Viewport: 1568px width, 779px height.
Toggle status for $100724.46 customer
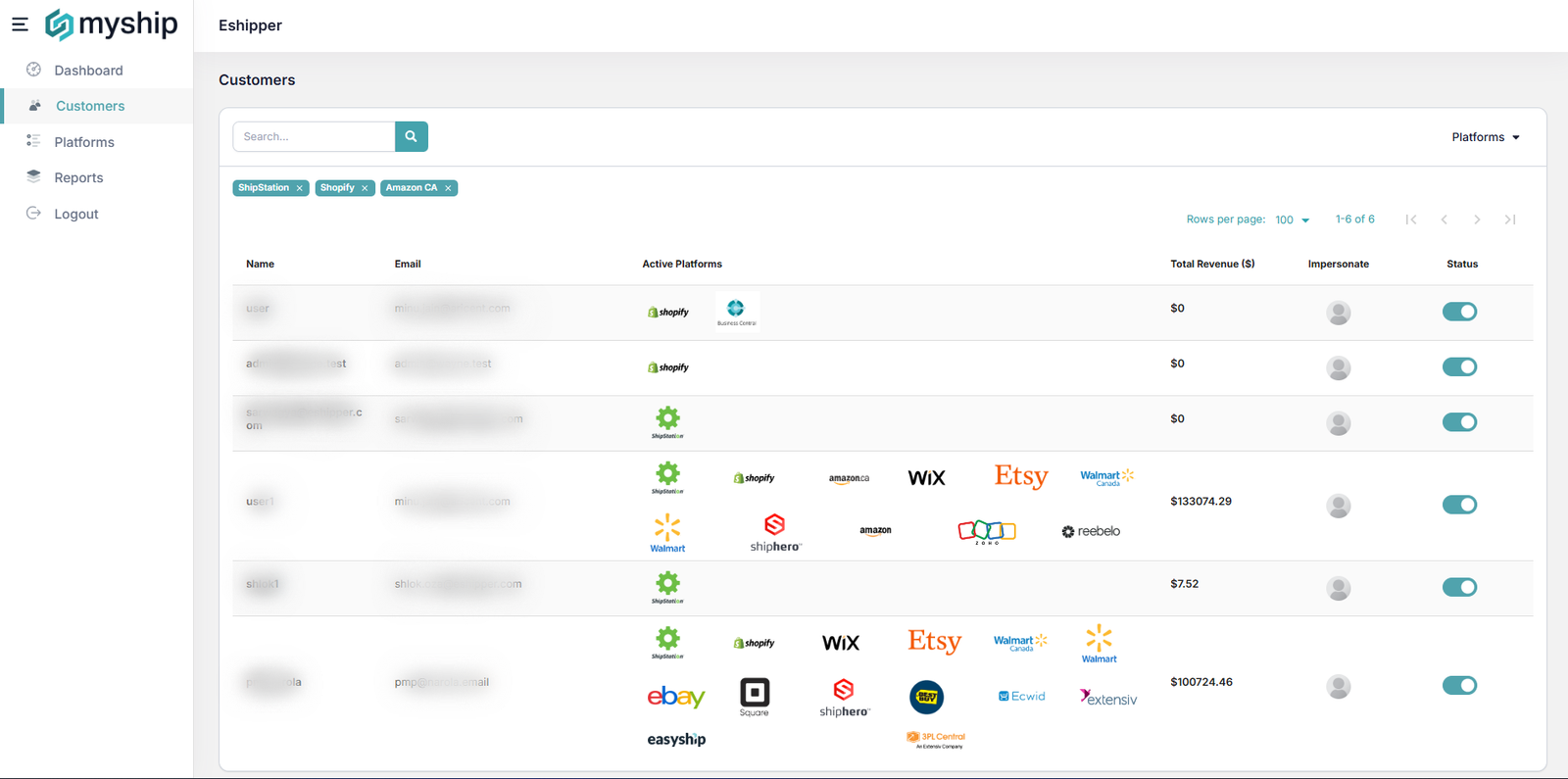coord(1459,685)
